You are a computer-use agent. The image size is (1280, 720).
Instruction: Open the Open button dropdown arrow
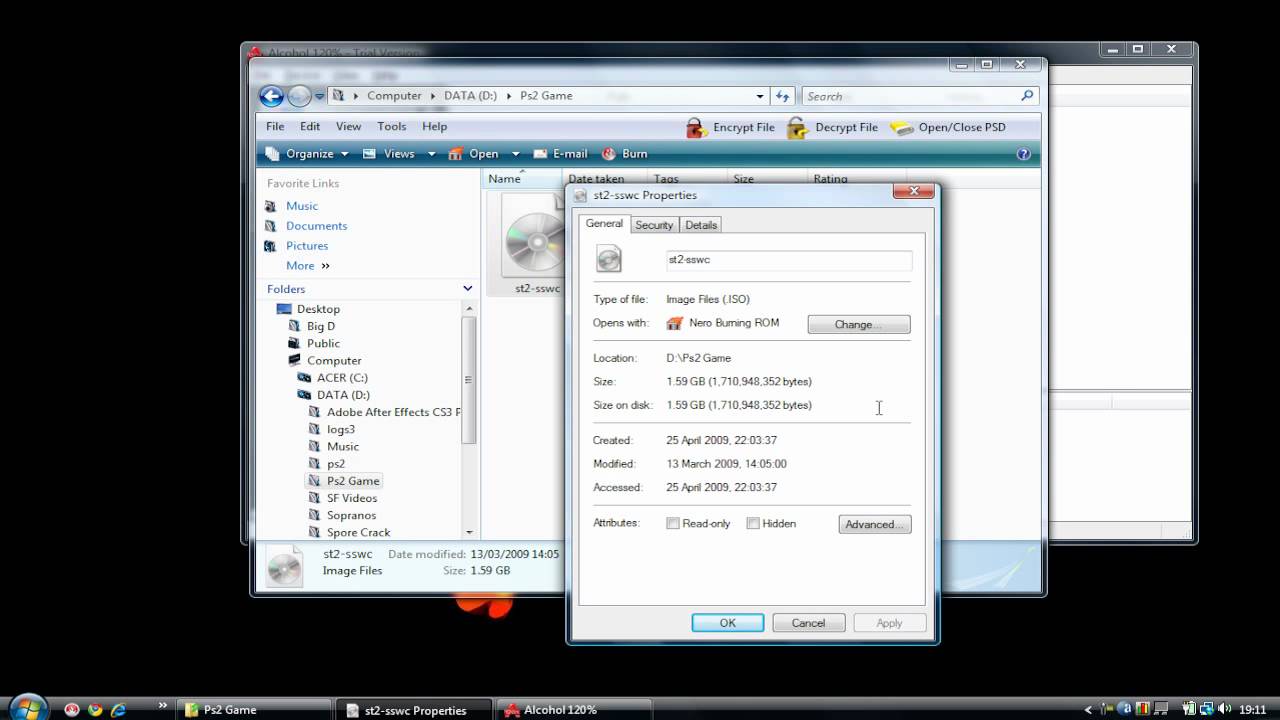coord(516,154)
